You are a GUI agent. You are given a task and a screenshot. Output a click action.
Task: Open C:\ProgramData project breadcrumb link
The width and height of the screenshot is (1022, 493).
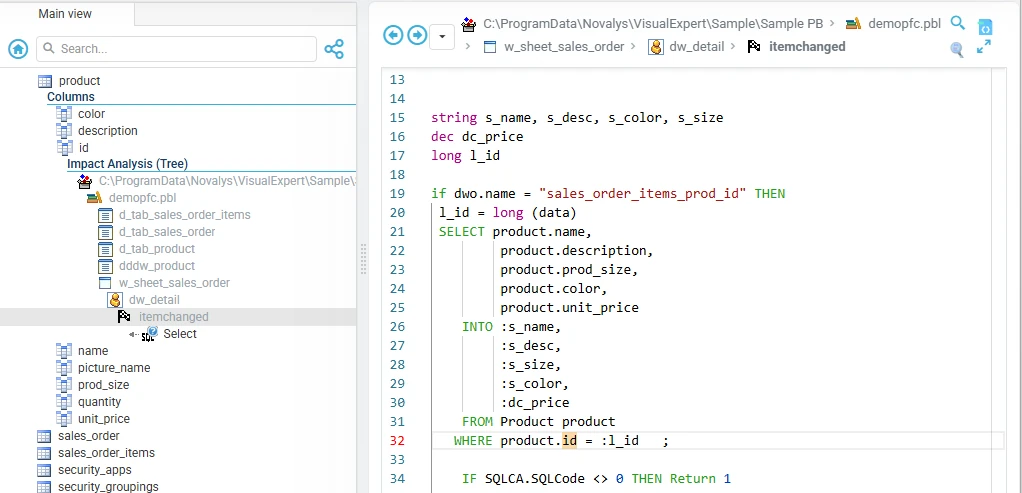(x=653, y=24)
